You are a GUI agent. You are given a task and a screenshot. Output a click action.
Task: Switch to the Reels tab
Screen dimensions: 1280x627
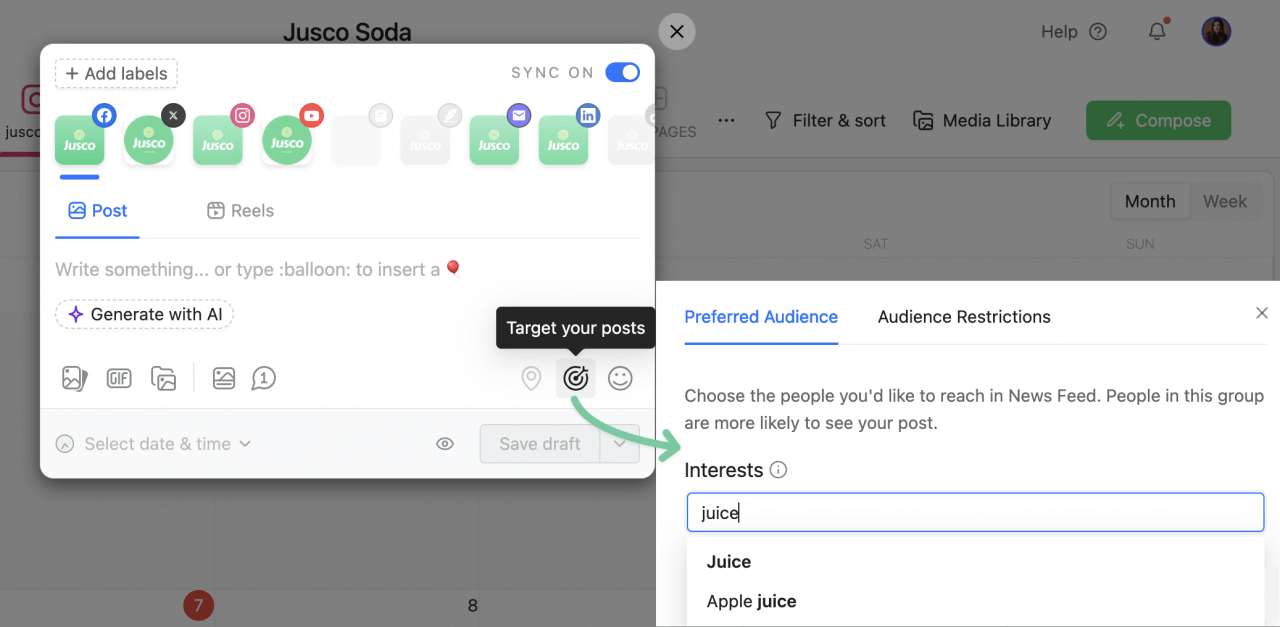click(x=240, y=210)
